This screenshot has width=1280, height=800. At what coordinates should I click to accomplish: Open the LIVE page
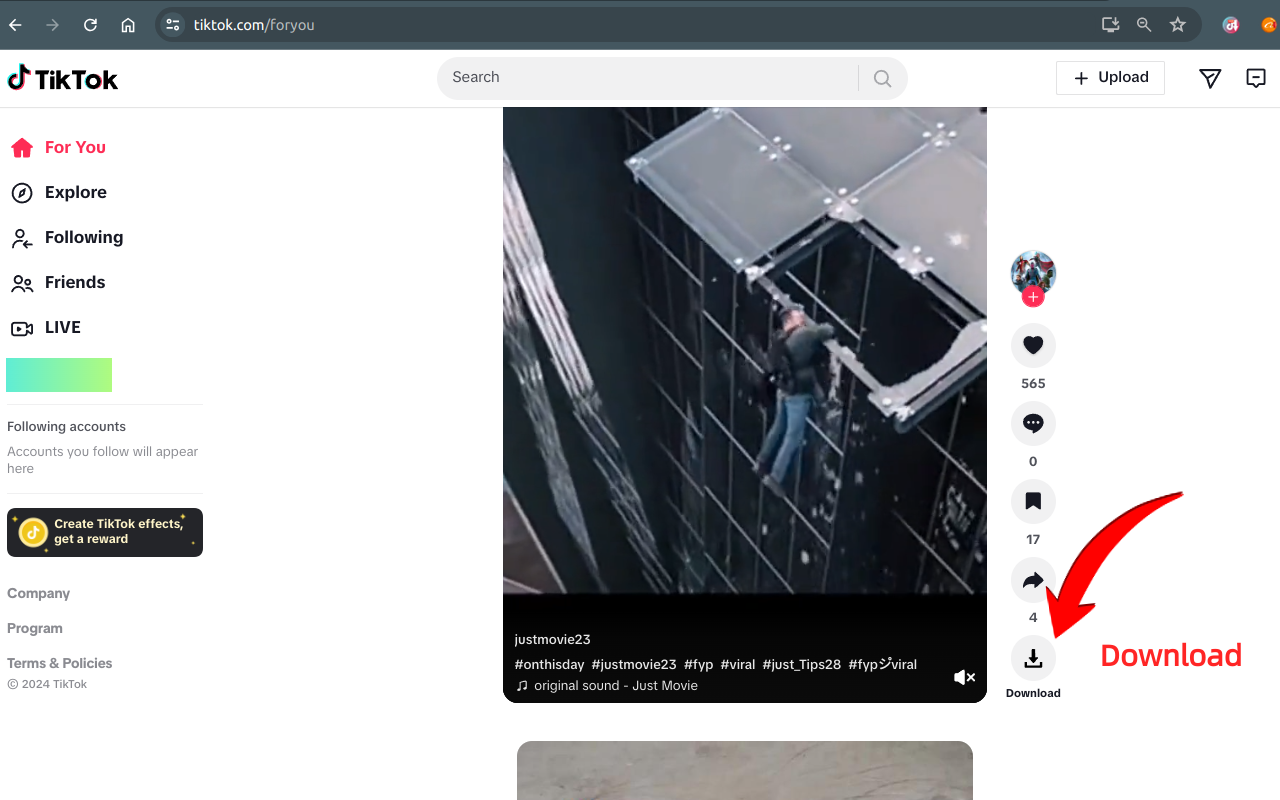pyautogui.click(x=45, y=327)
